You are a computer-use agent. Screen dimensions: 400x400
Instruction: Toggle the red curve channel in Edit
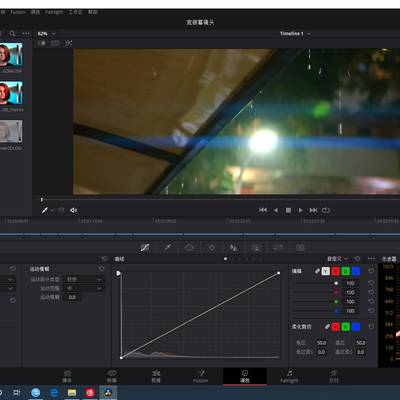click(336, 271)
